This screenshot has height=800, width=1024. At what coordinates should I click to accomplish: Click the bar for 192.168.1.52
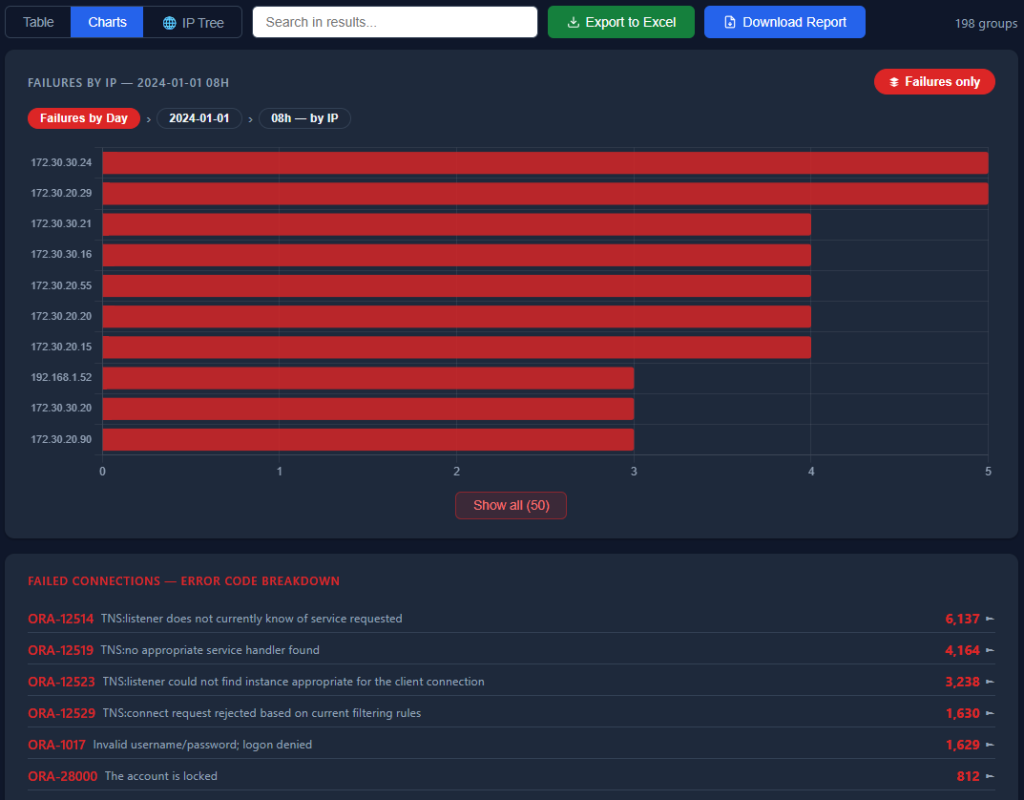point(368,378)
